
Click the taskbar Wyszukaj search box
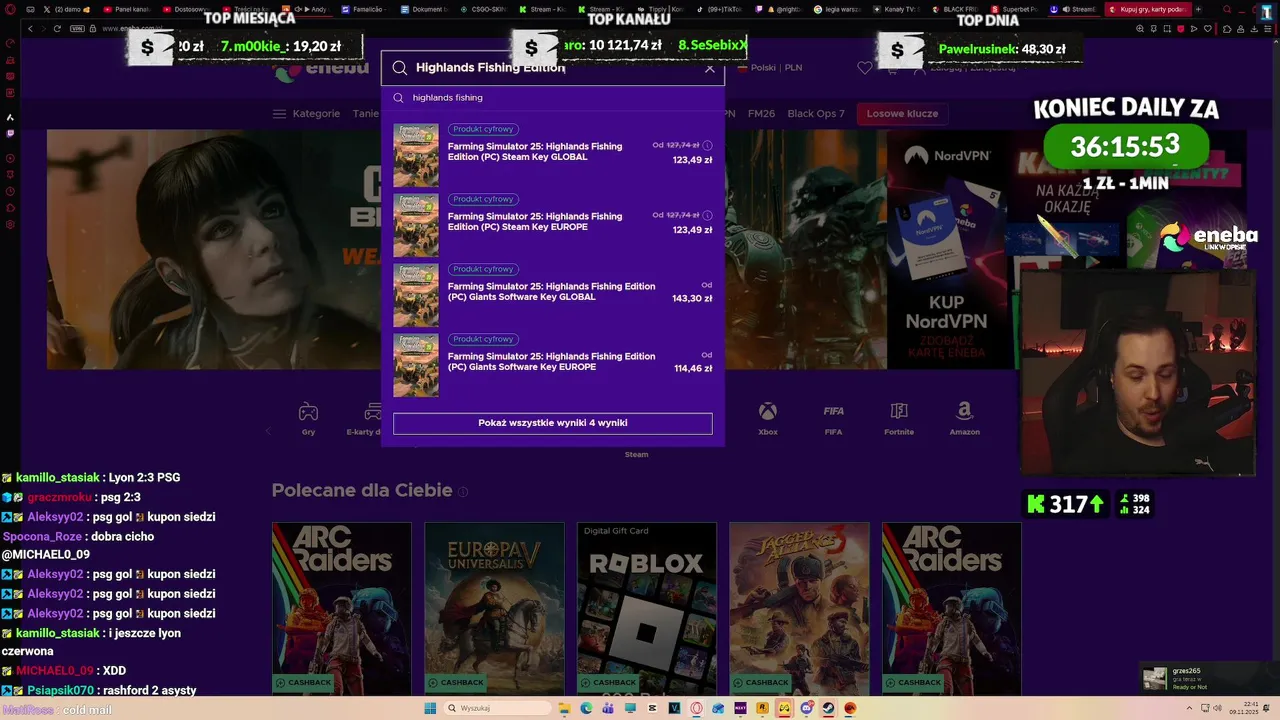click(x=498, y=708)
